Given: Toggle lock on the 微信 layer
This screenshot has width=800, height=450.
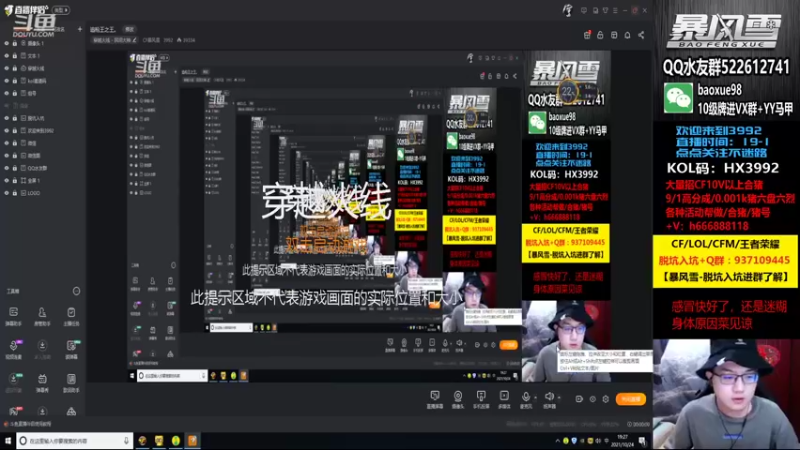Looking at the screenshot, I should coord(15,143).
